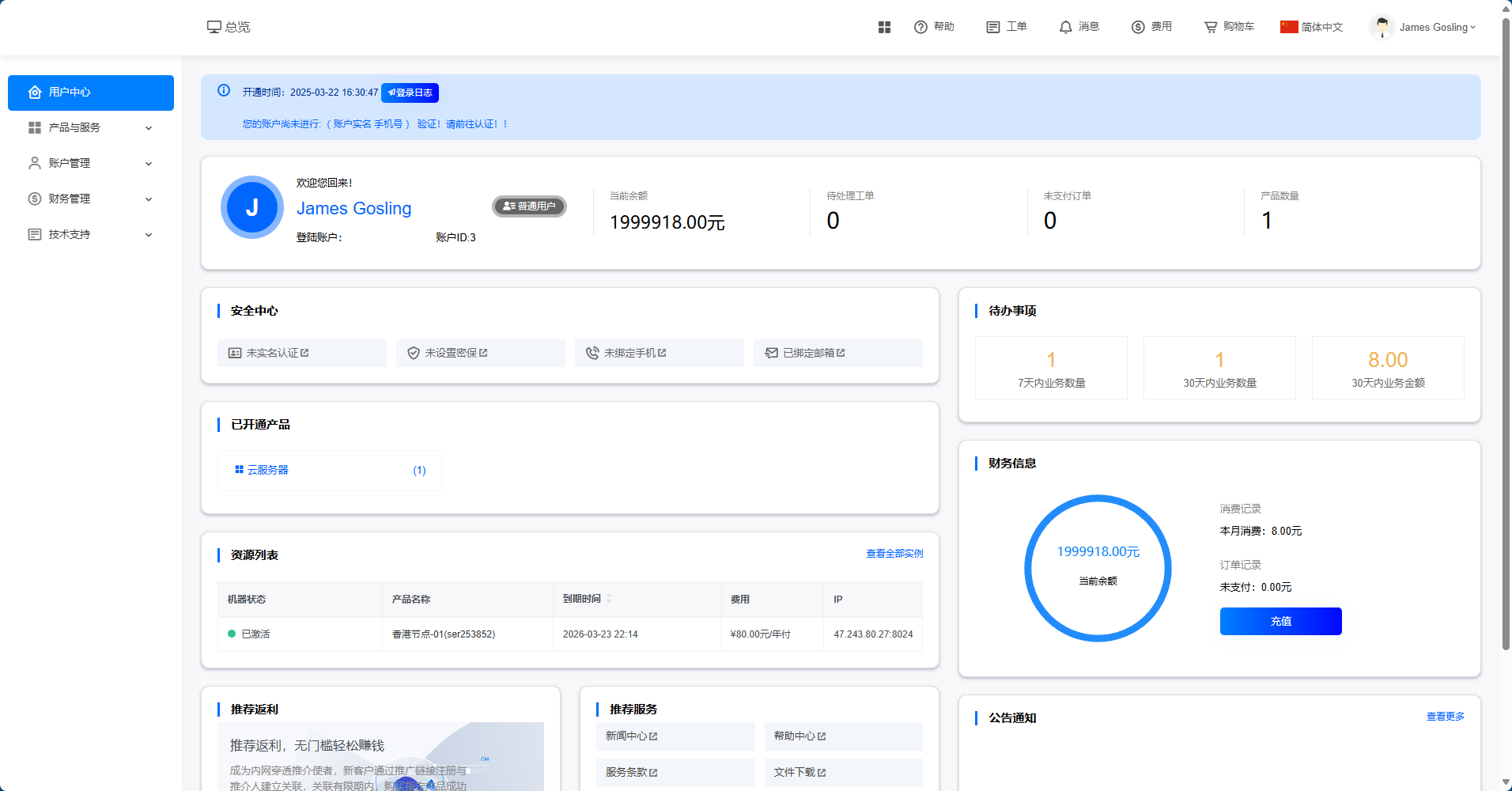Click the 云服务器 (1) product row
The width and height of the screenshot is (1512, 791).
click(330, 471)
